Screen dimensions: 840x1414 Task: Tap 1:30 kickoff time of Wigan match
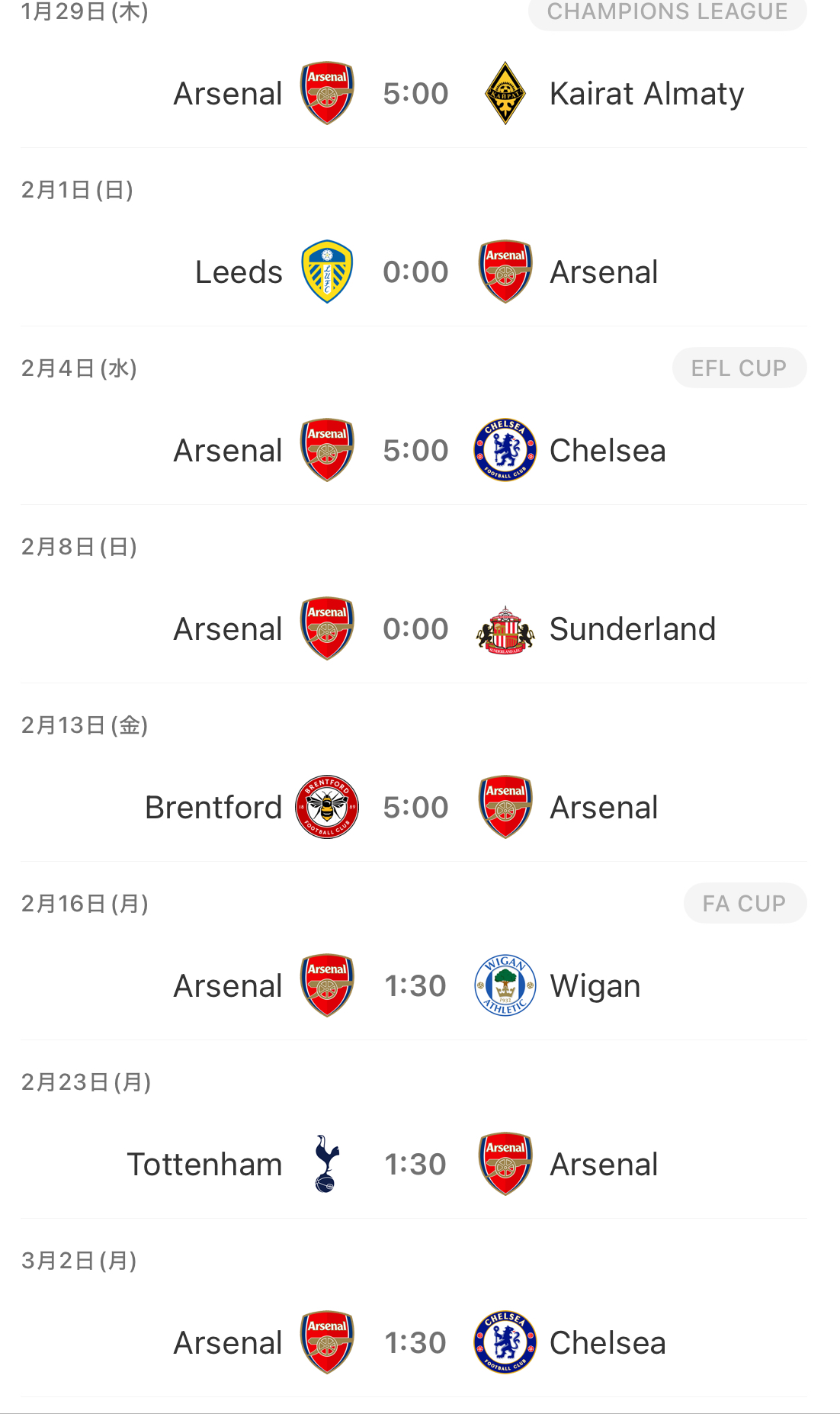[x=415, y=986]
